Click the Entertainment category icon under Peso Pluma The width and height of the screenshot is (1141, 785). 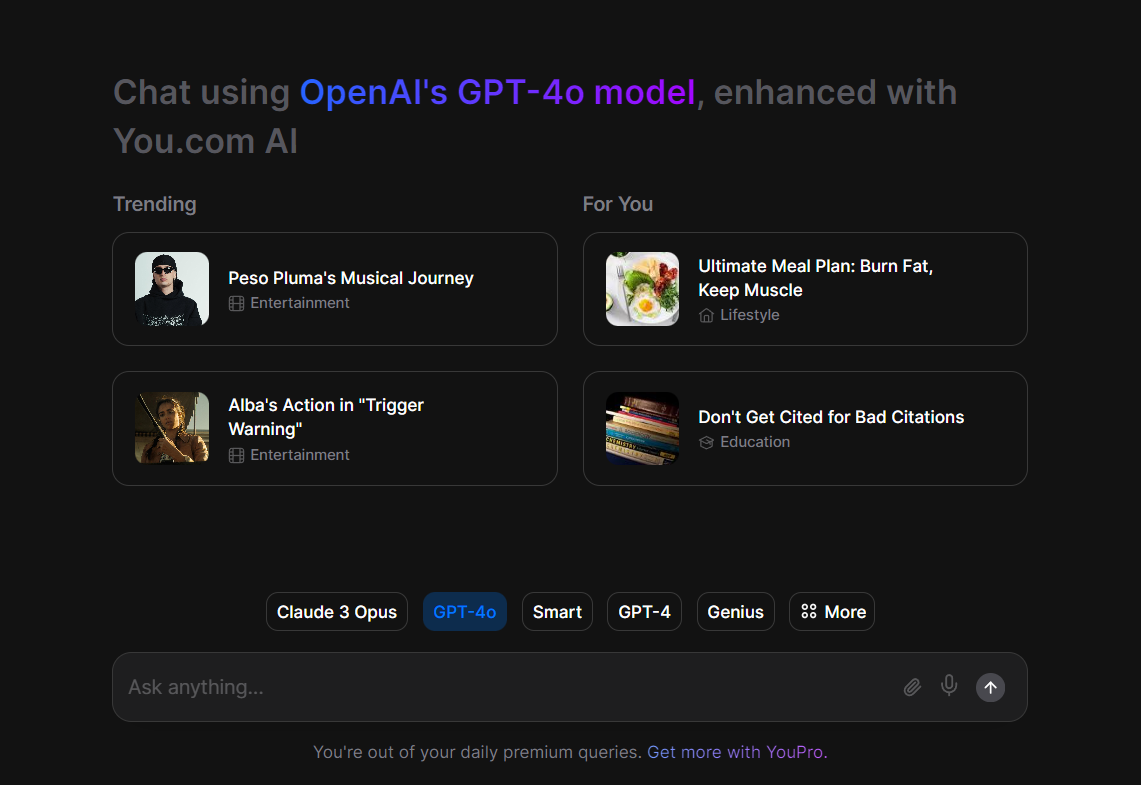pos(236,303)
